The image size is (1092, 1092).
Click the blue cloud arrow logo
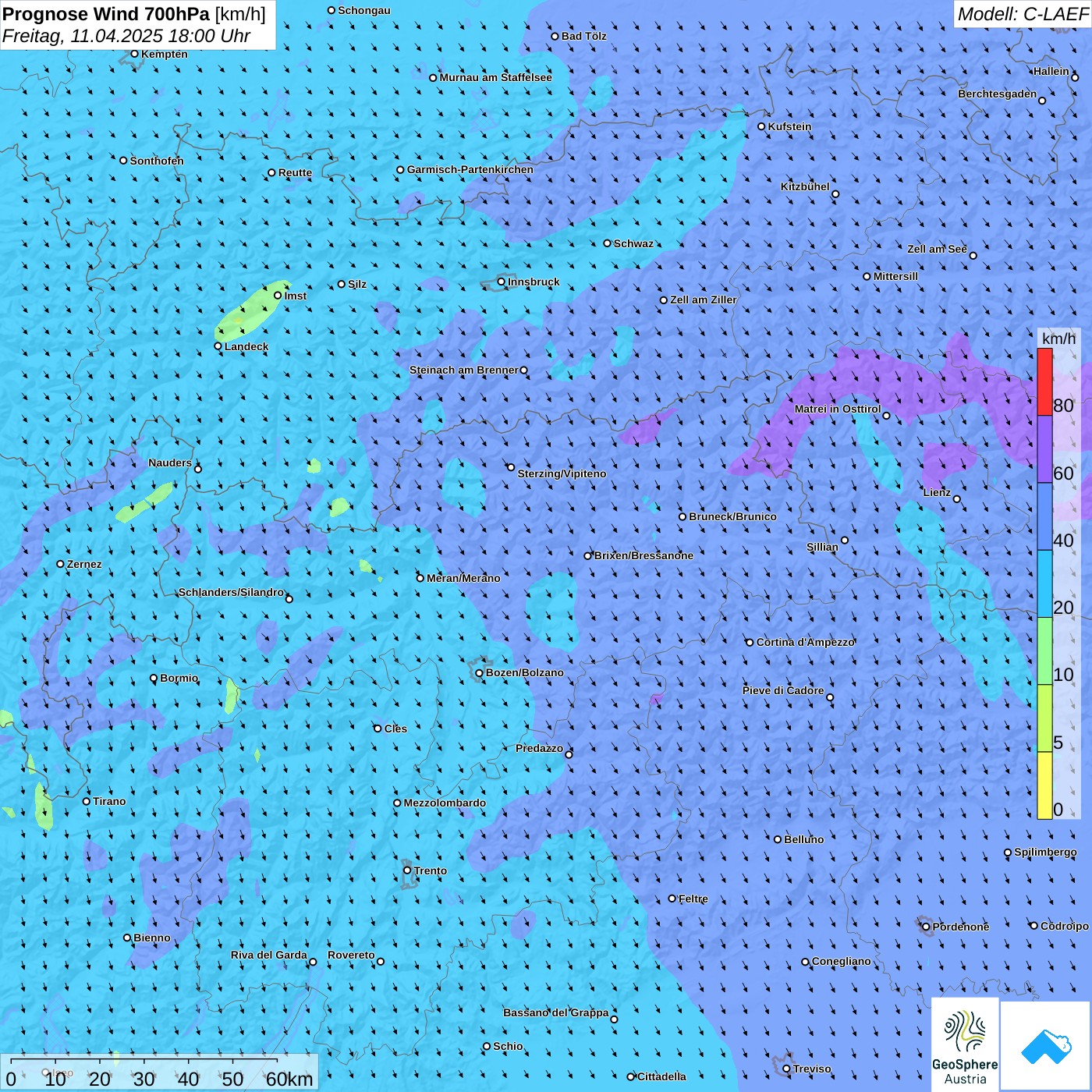pyautogui.click(x=1045, y=1046)
